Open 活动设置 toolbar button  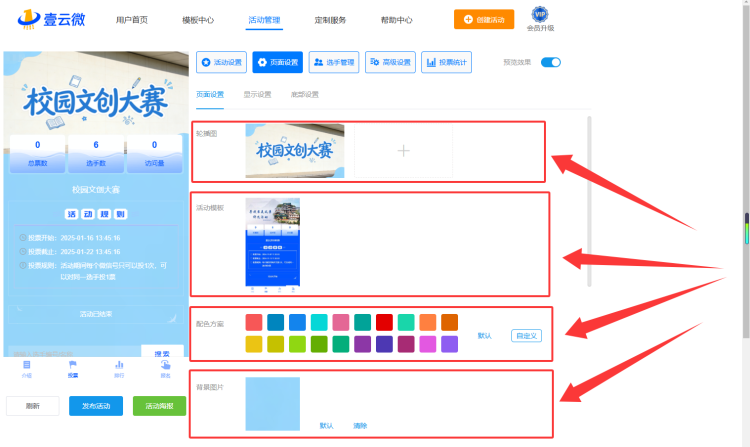(x=221, y=62)
